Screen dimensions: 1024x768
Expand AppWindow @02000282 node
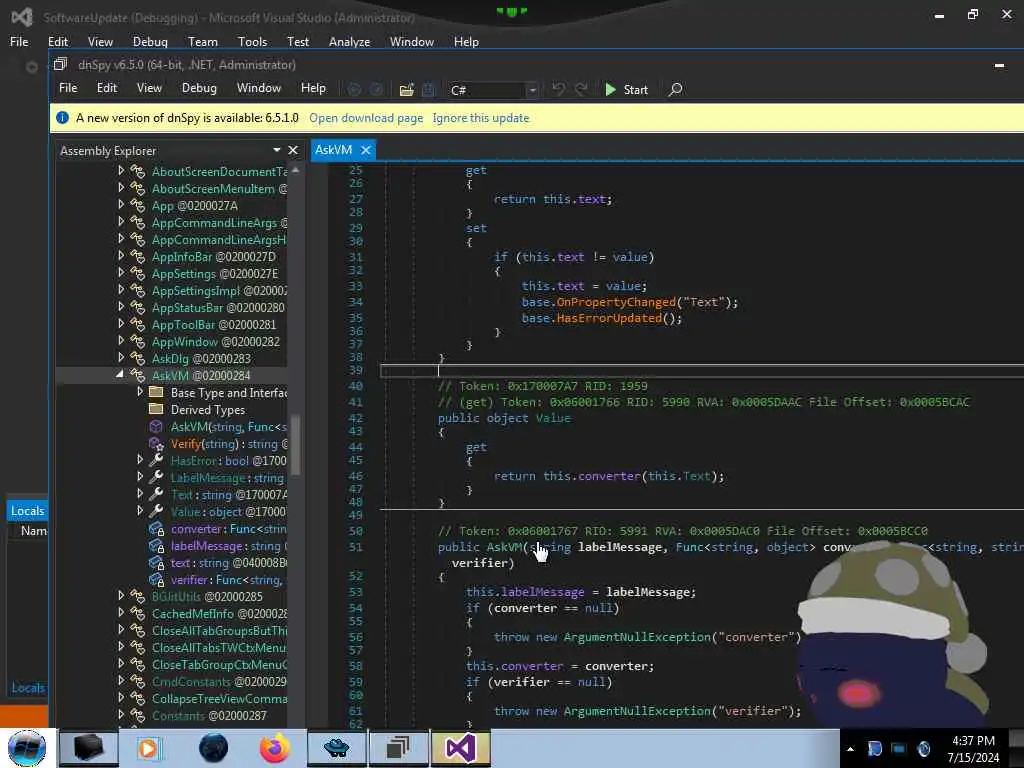(x=121, y=341)
